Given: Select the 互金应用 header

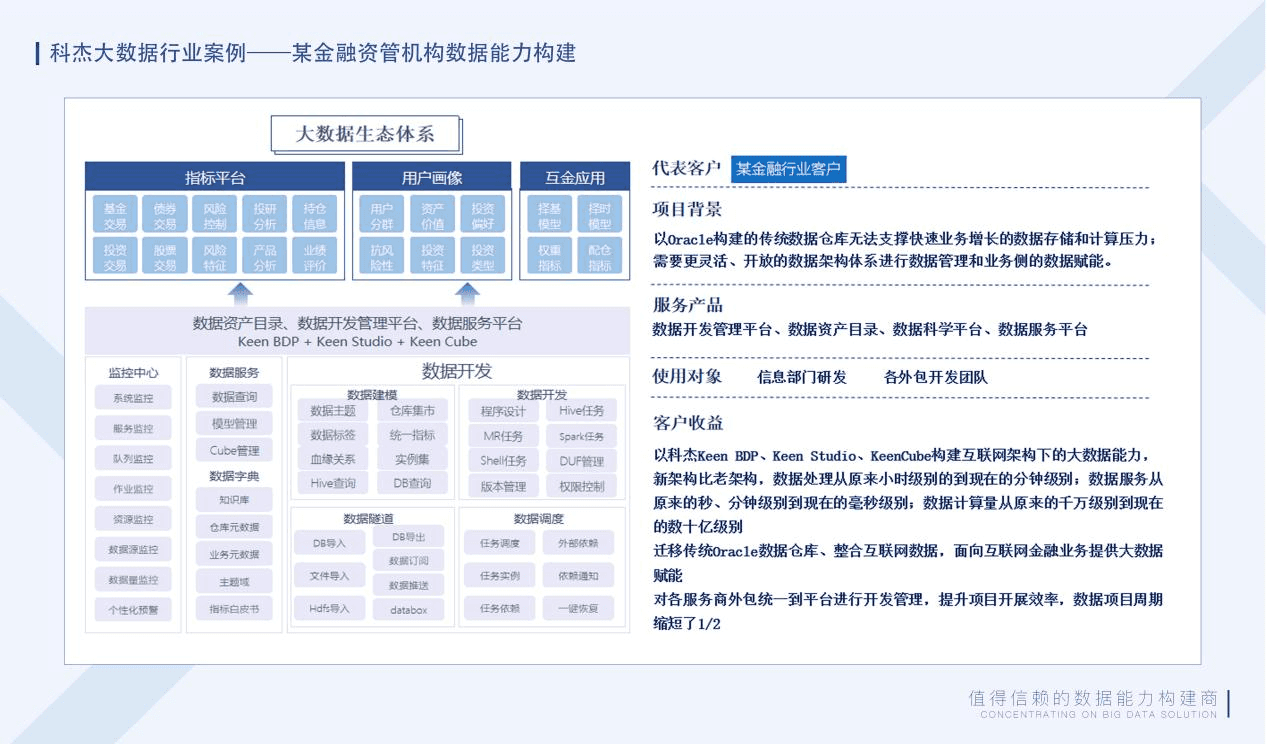Looking at the screenshot, I should [575, 178].
